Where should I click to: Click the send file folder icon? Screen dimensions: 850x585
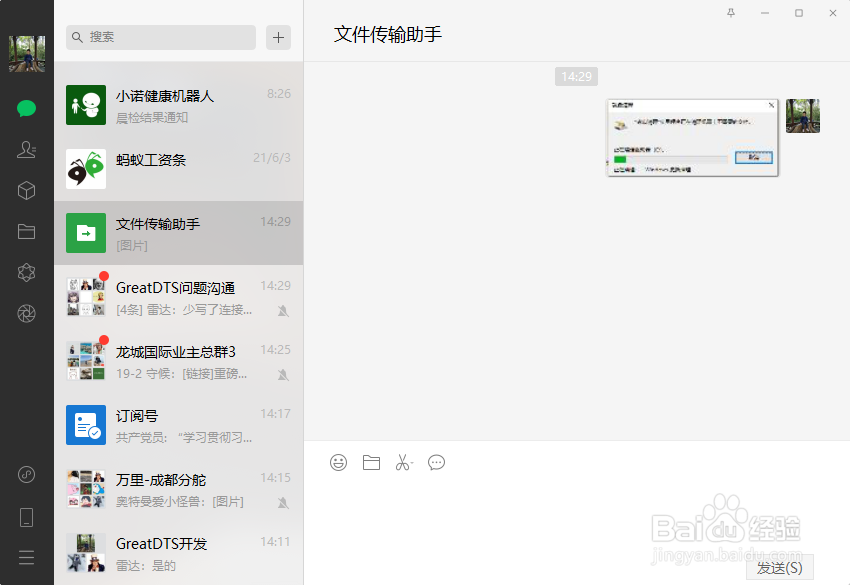click(x=371, y=462)
